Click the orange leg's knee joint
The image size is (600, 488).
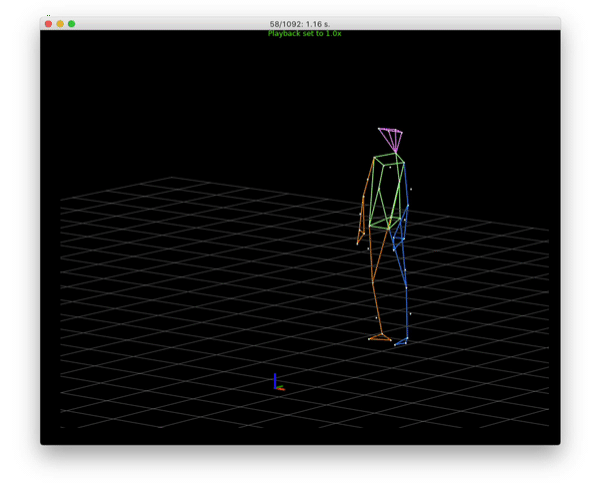[374, 283]
